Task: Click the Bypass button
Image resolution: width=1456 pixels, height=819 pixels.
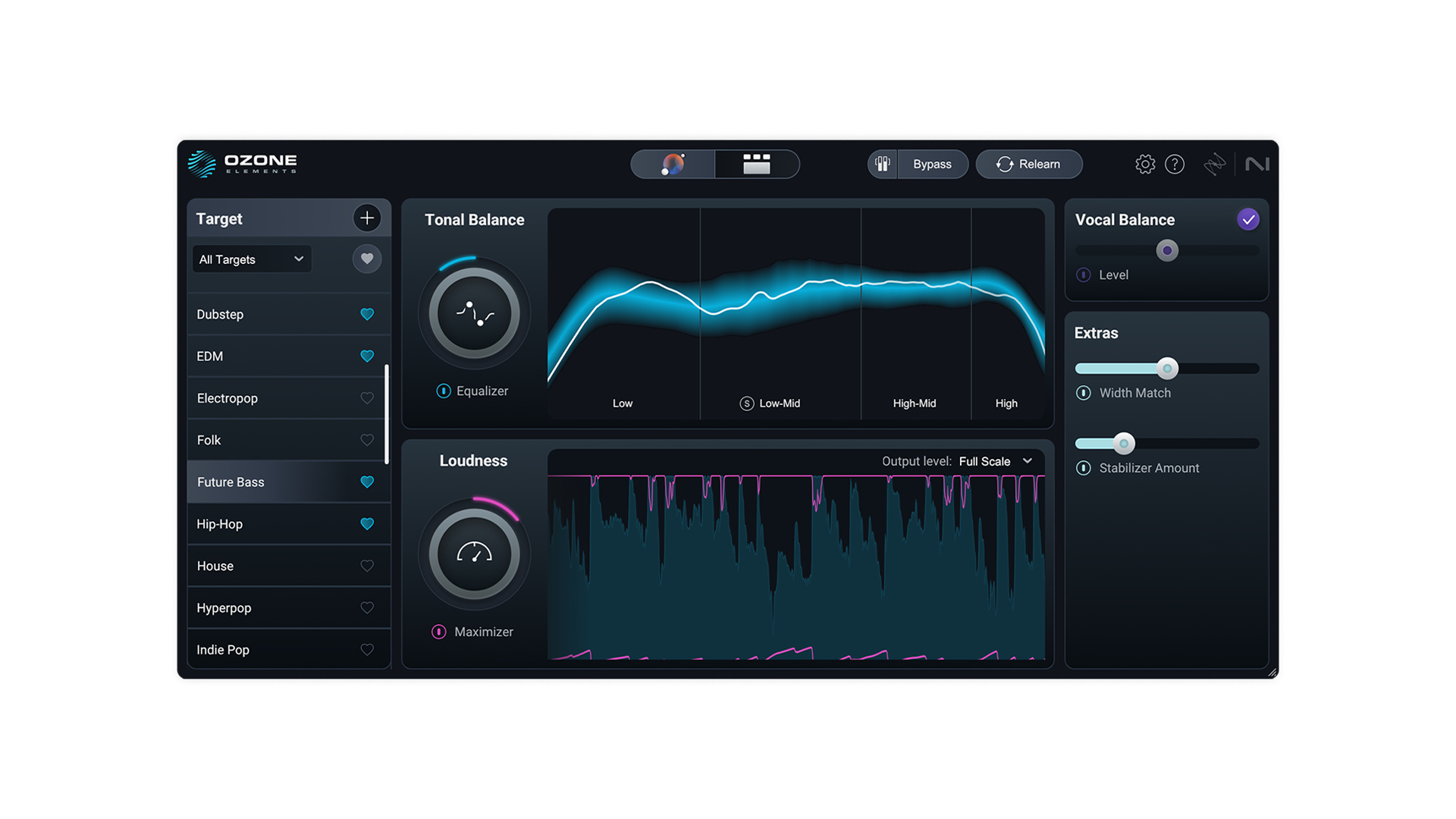Action: click(932, 164)
